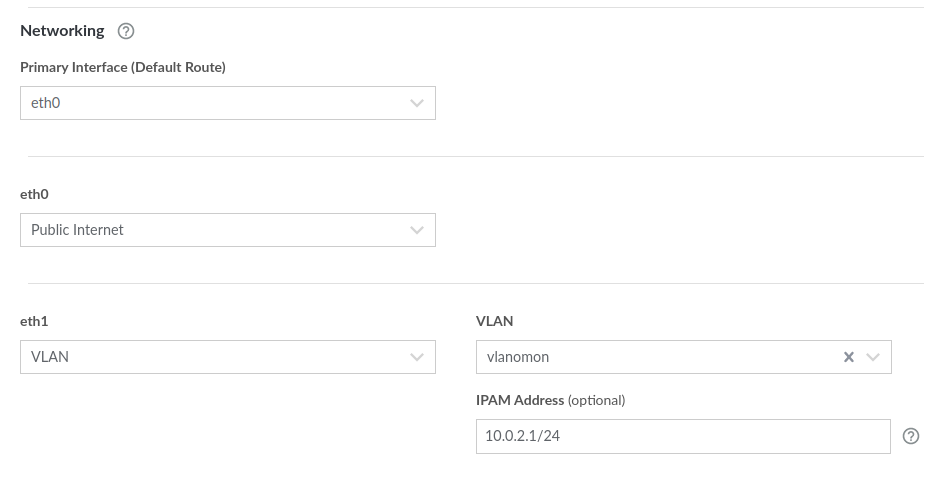Click the chevron arrow on Public Internet dropdown
This screenshot has width=952, height=479.
pos(417,230)
